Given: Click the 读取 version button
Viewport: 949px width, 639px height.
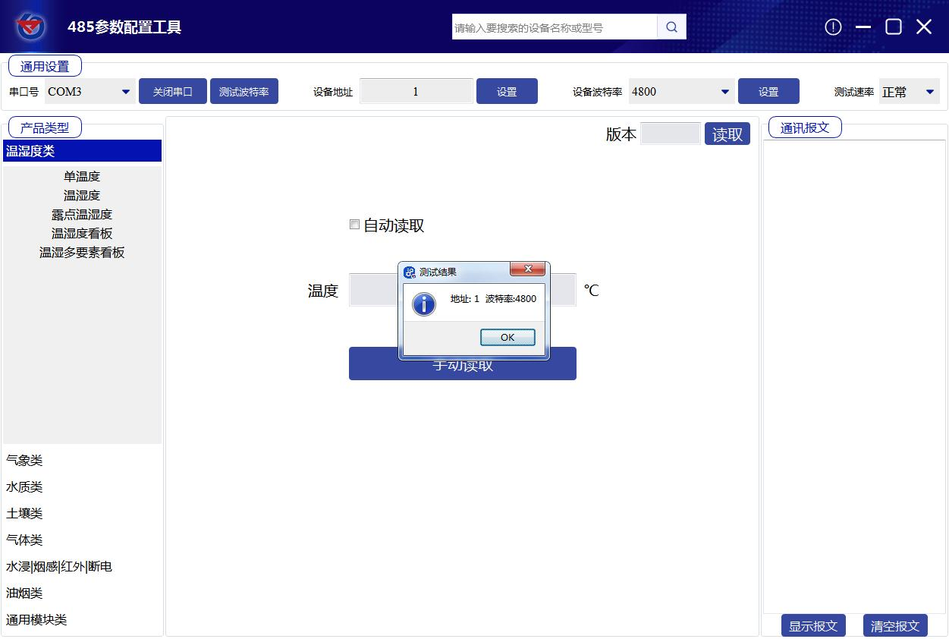Looking at the screenshot, I should pos(727,134).
